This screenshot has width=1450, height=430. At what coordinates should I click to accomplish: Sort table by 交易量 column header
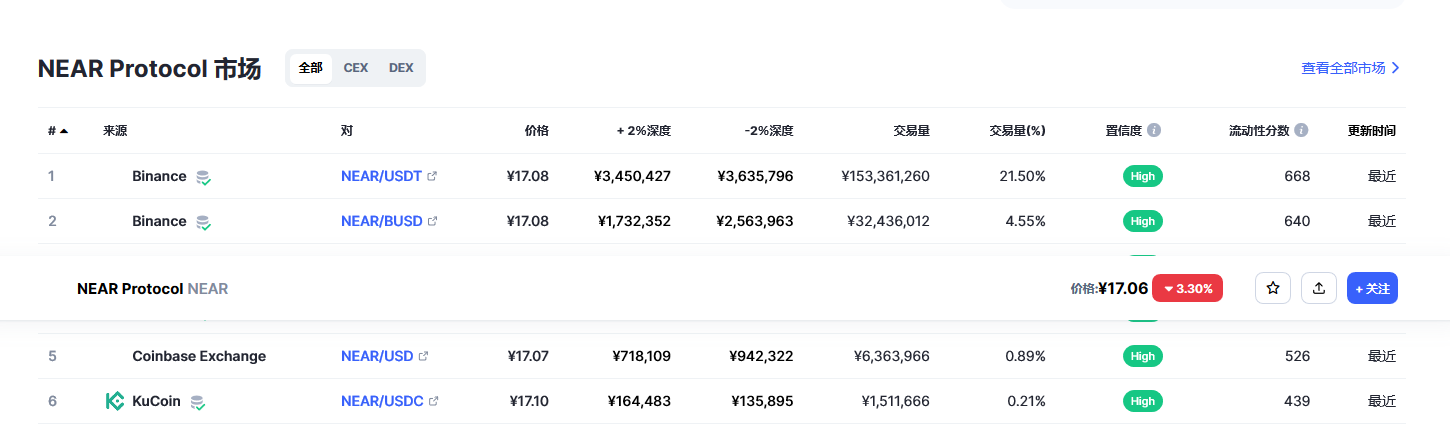coord(911,131)
